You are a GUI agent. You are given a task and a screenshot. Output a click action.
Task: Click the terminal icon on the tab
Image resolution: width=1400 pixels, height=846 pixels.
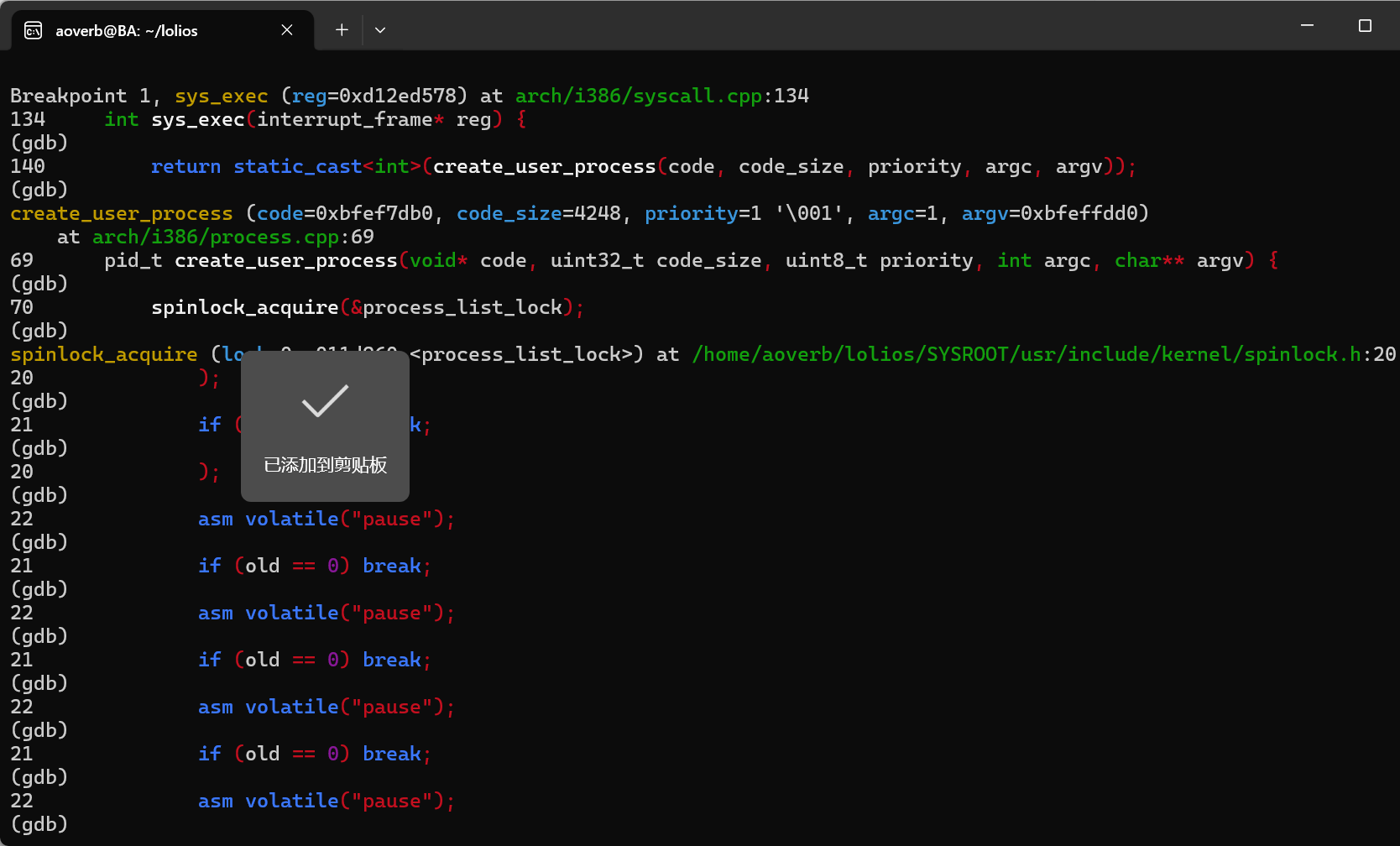pyautogui.click(x=34, y=31)
